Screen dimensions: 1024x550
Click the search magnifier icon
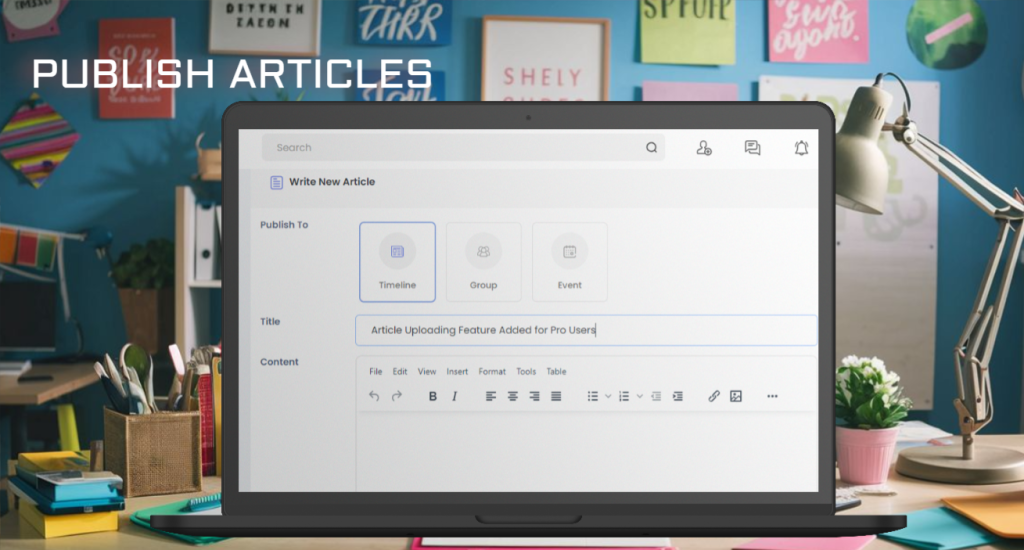point(651,148)
